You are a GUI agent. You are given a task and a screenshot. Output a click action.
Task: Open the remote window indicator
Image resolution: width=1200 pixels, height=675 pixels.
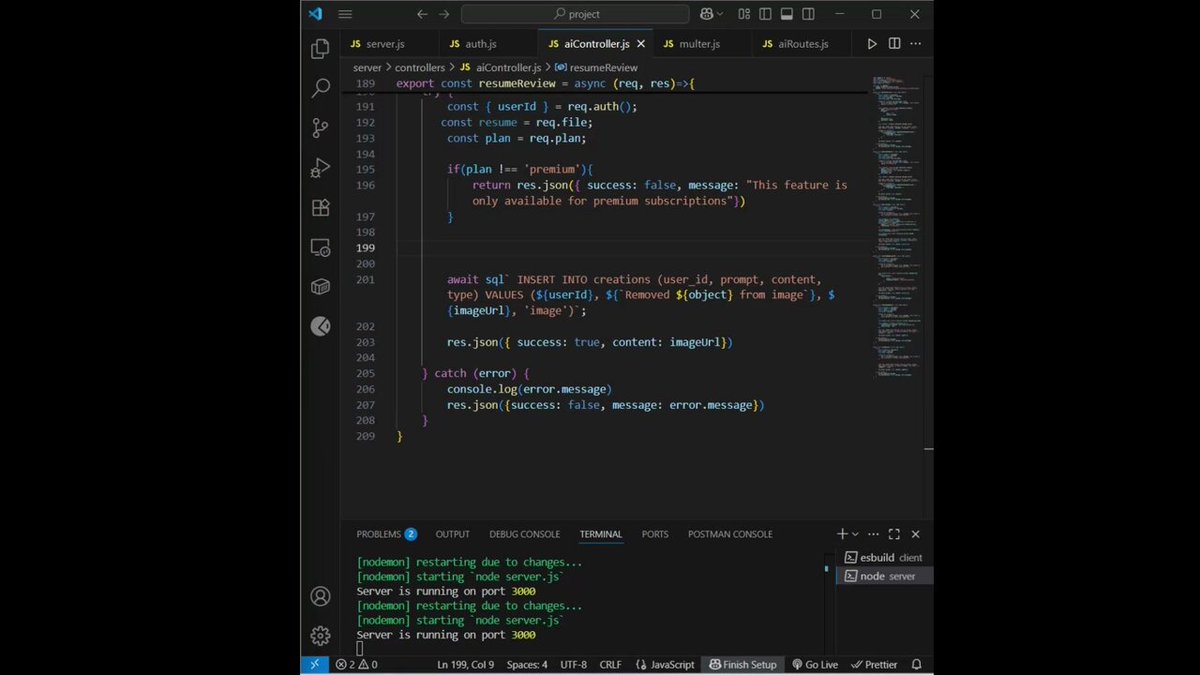tap(314, 664)
